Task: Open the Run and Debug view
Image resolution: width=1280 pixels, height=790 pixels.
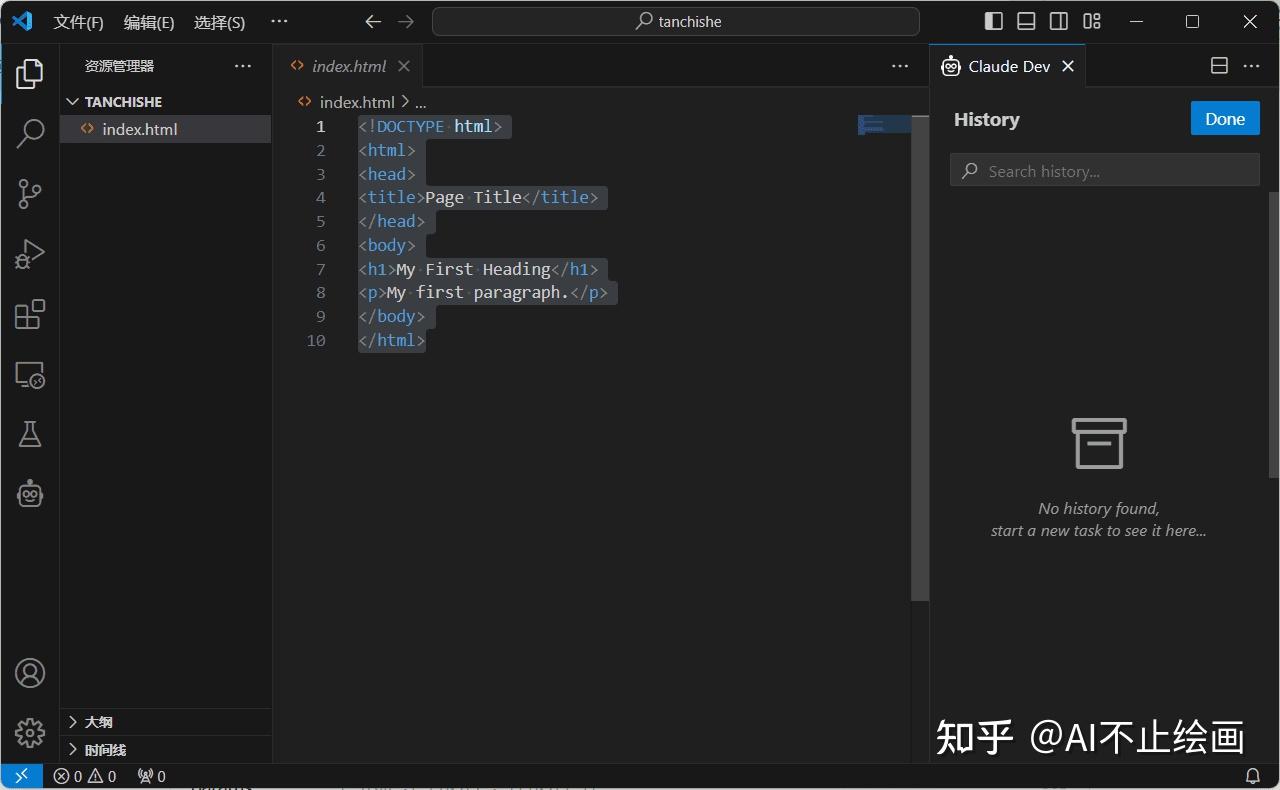Action: (30, 254)
